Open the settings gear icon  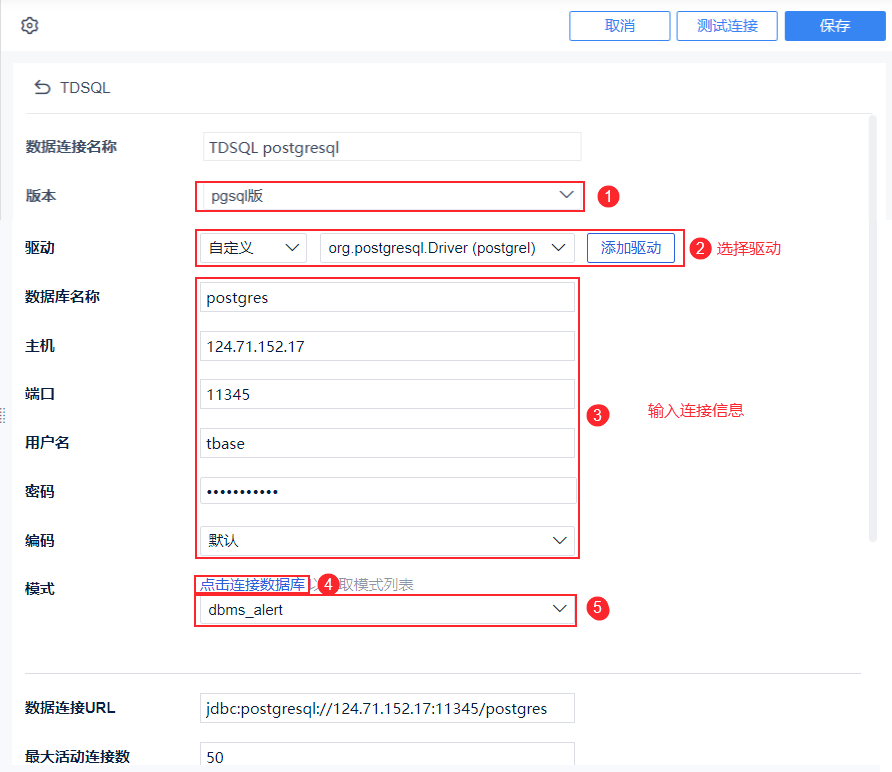30,26
